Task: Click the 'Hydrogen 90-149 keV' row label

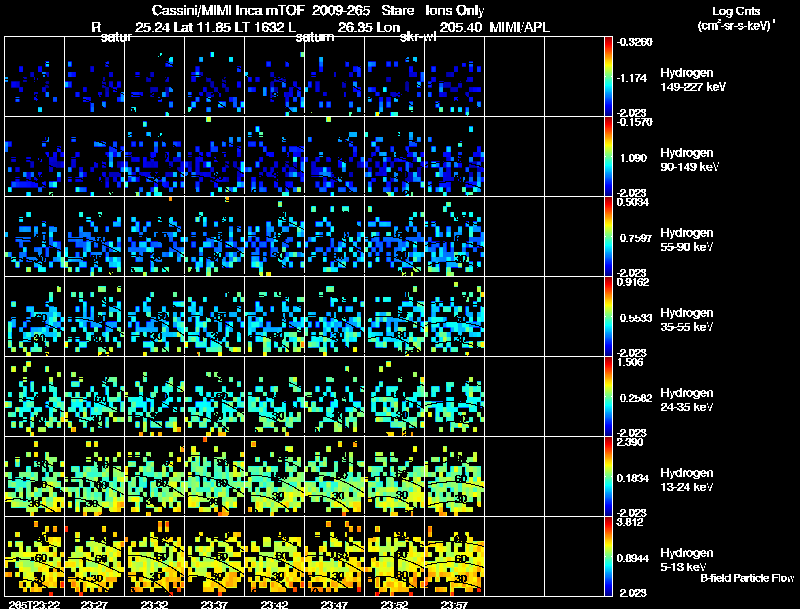Action: coord(689,160)
